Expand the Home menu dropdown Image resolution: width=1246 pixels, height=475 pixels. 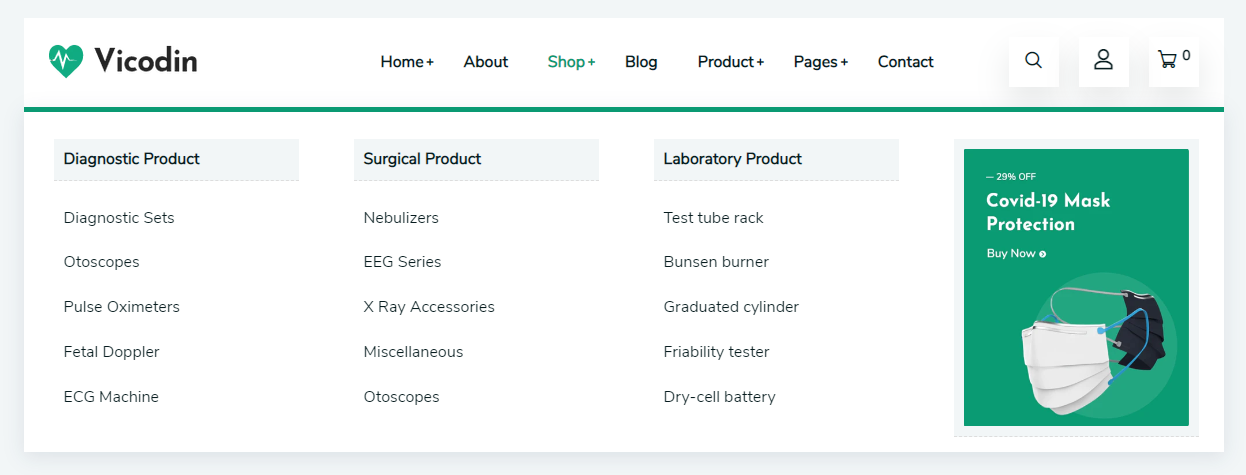(x=407, y=62)
